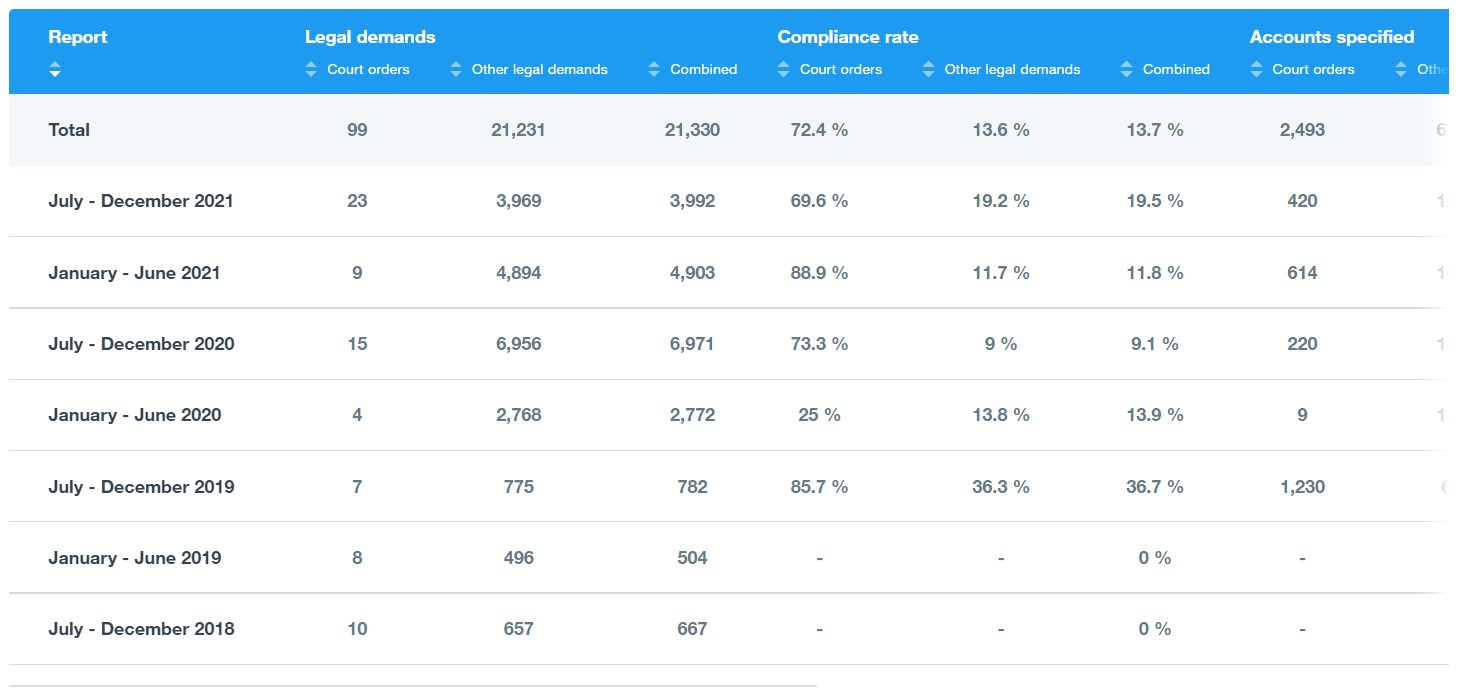Image resolution: width=1469 pixels, height=695 pixels.
Task: Open the January - June 2020 report row
Action: (x=134, y=415)
